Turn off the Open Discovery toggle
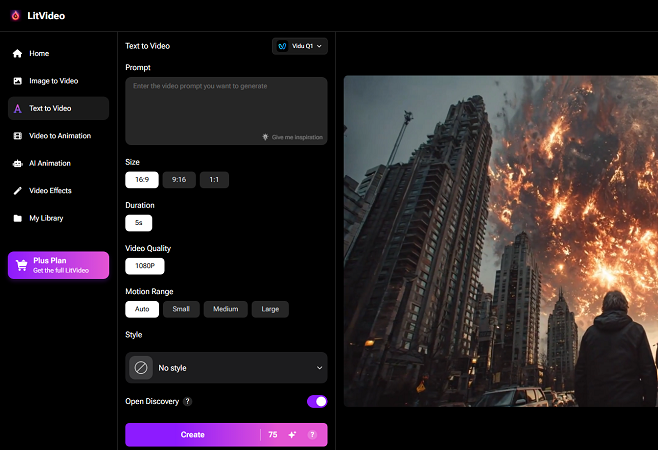 [317, 401]
